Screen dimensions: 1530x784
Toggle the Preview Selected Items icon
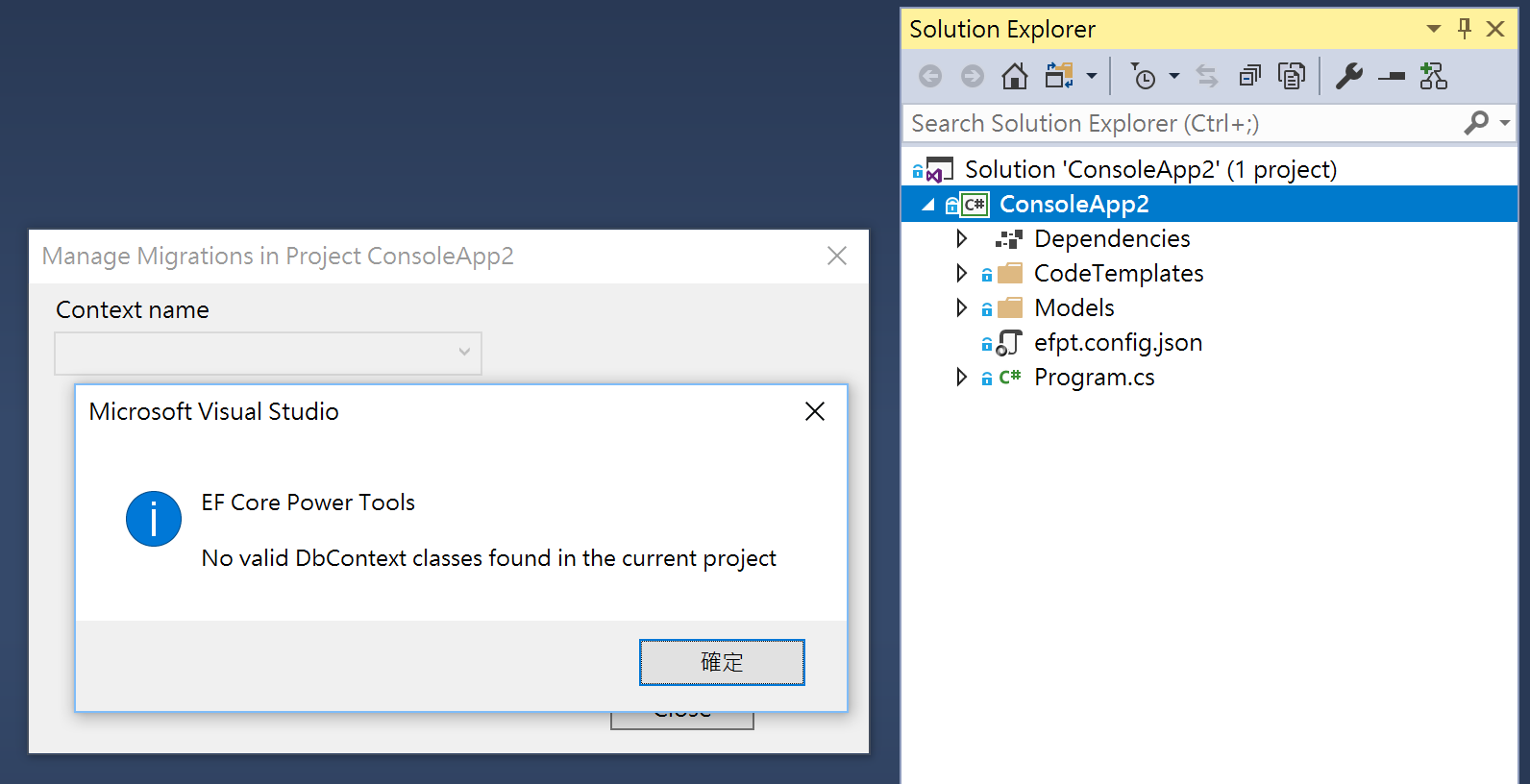point(1392,76)
